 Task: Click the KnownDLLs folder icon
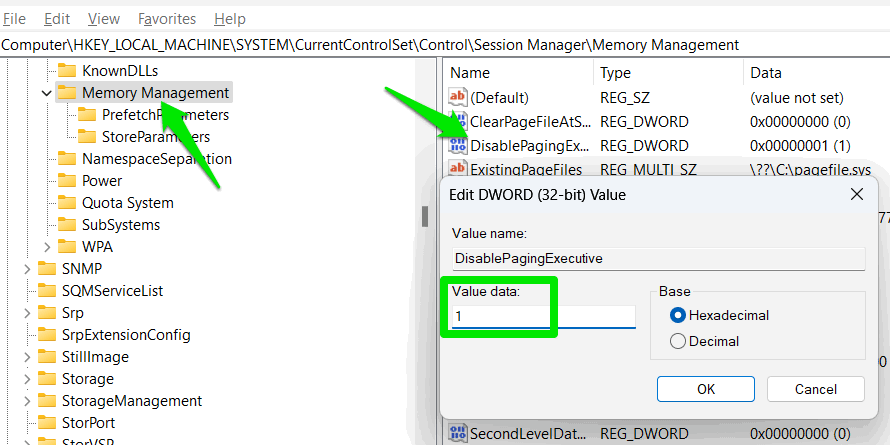(67, 71)
